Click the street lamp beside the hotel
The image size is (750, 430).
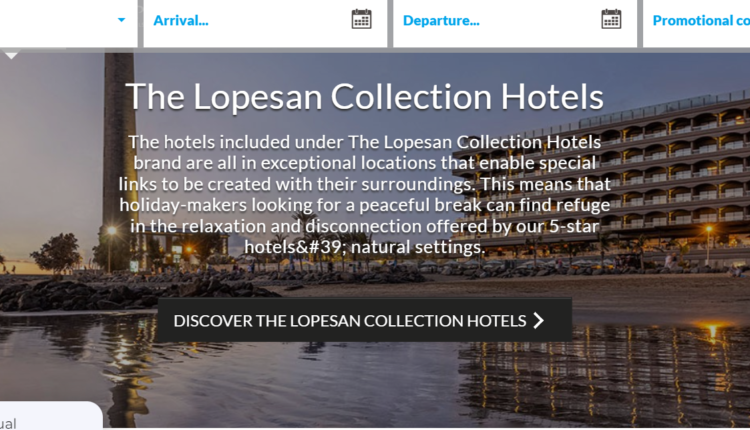coord(709,231)
